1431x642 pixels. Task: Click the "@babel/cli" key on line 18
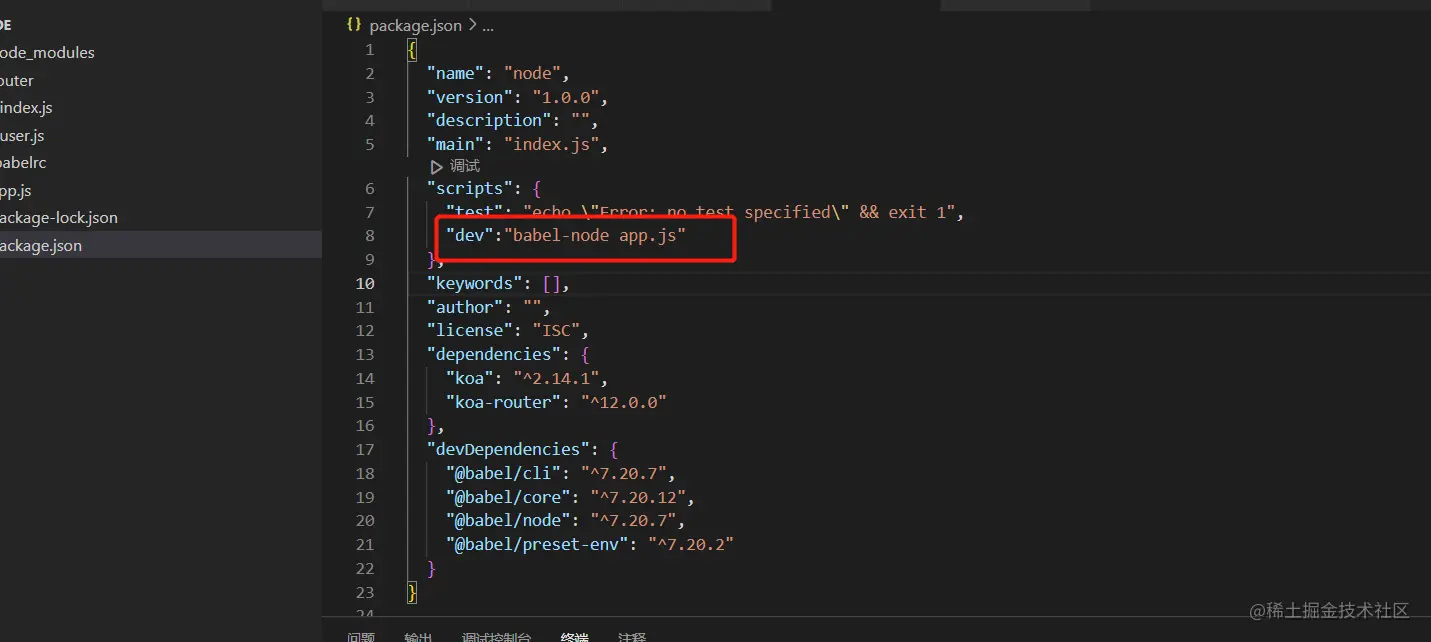(503, 473)
